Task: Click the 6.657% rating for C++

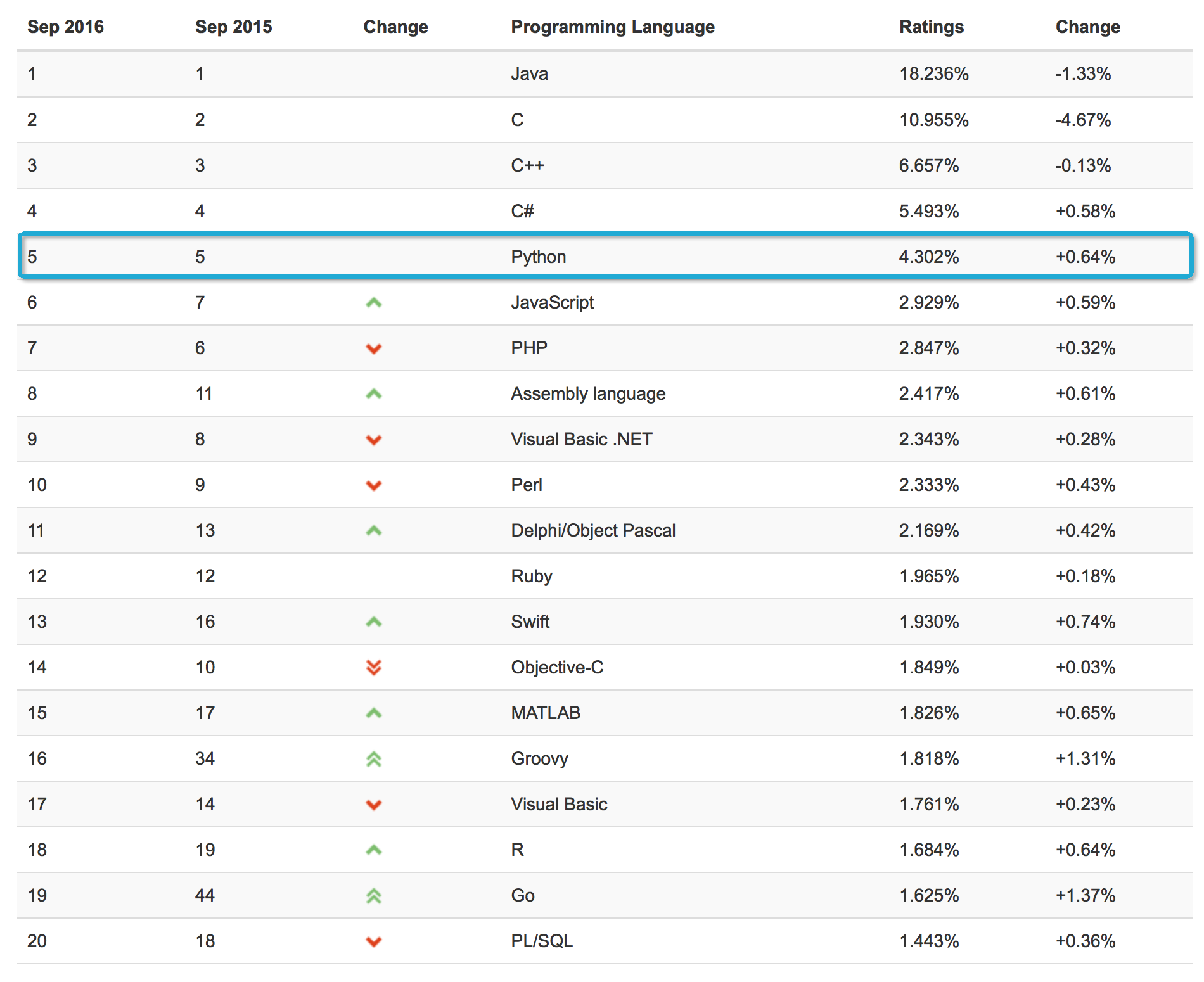Action: (929, 165)
